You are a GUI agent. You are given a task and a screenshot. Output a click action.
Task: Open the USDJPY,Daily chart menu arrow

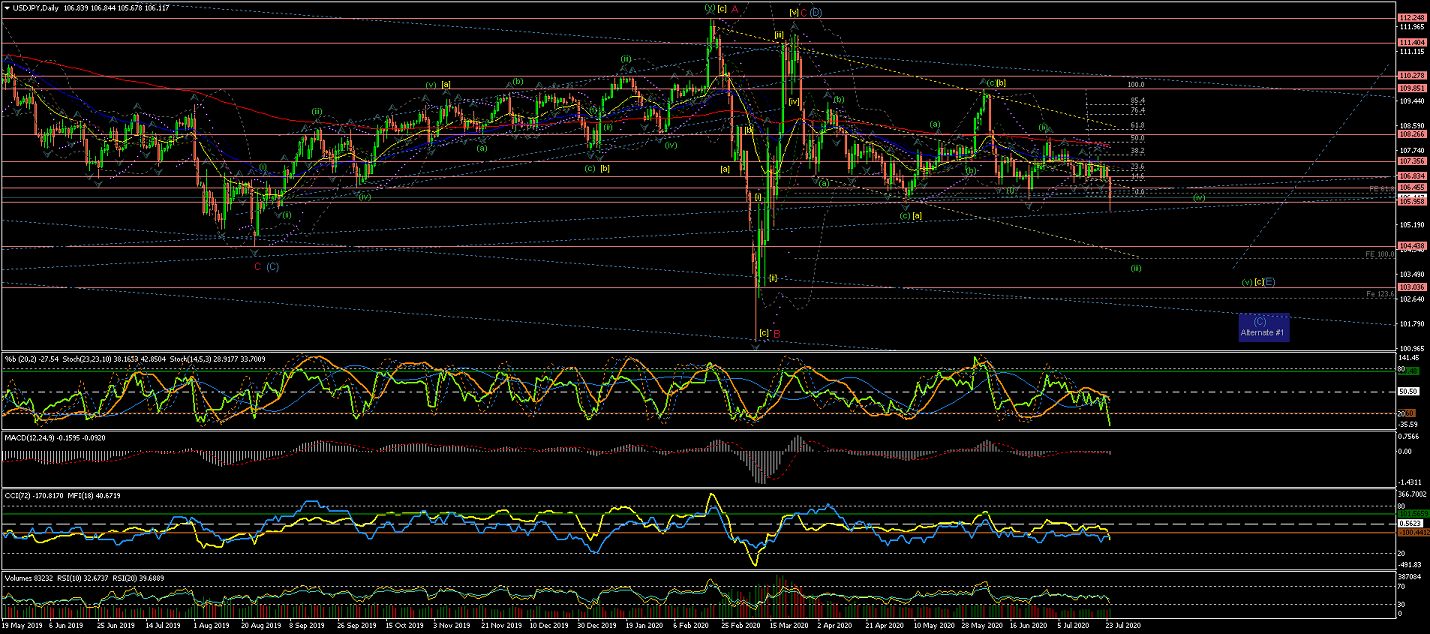7,7
